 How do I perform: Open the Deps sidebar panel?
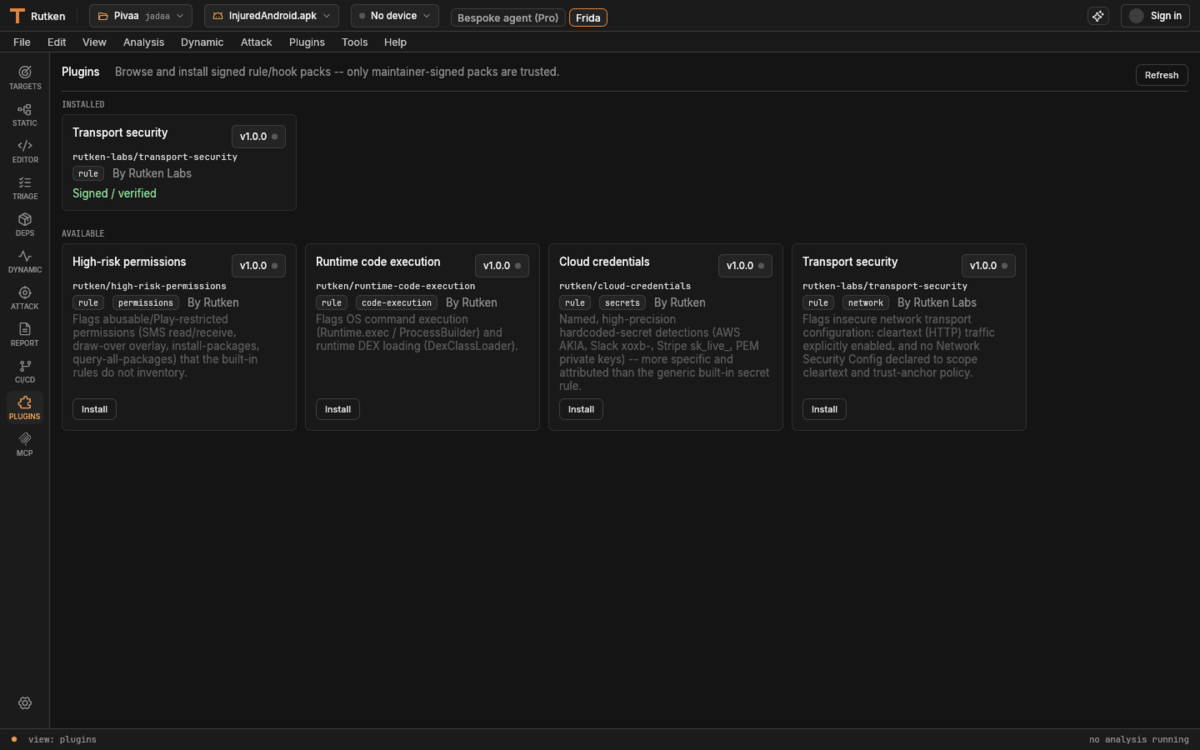coord(25,224)
